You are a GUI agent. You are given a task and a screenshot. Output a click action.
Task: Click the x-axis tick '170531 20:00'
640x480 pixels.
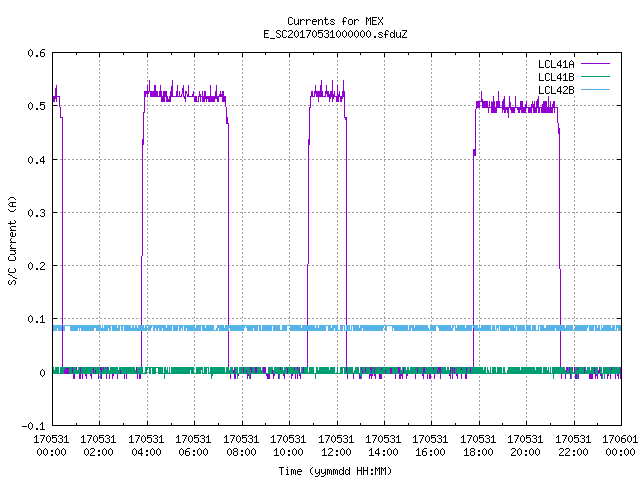coord(525,446)
